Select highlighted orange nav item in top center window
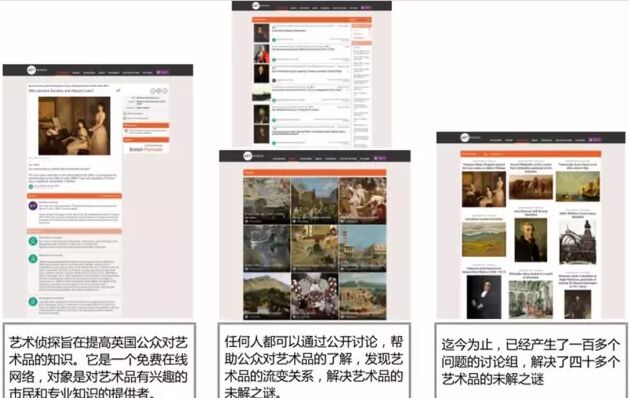 pyautogui.click(x=283, y=8)
